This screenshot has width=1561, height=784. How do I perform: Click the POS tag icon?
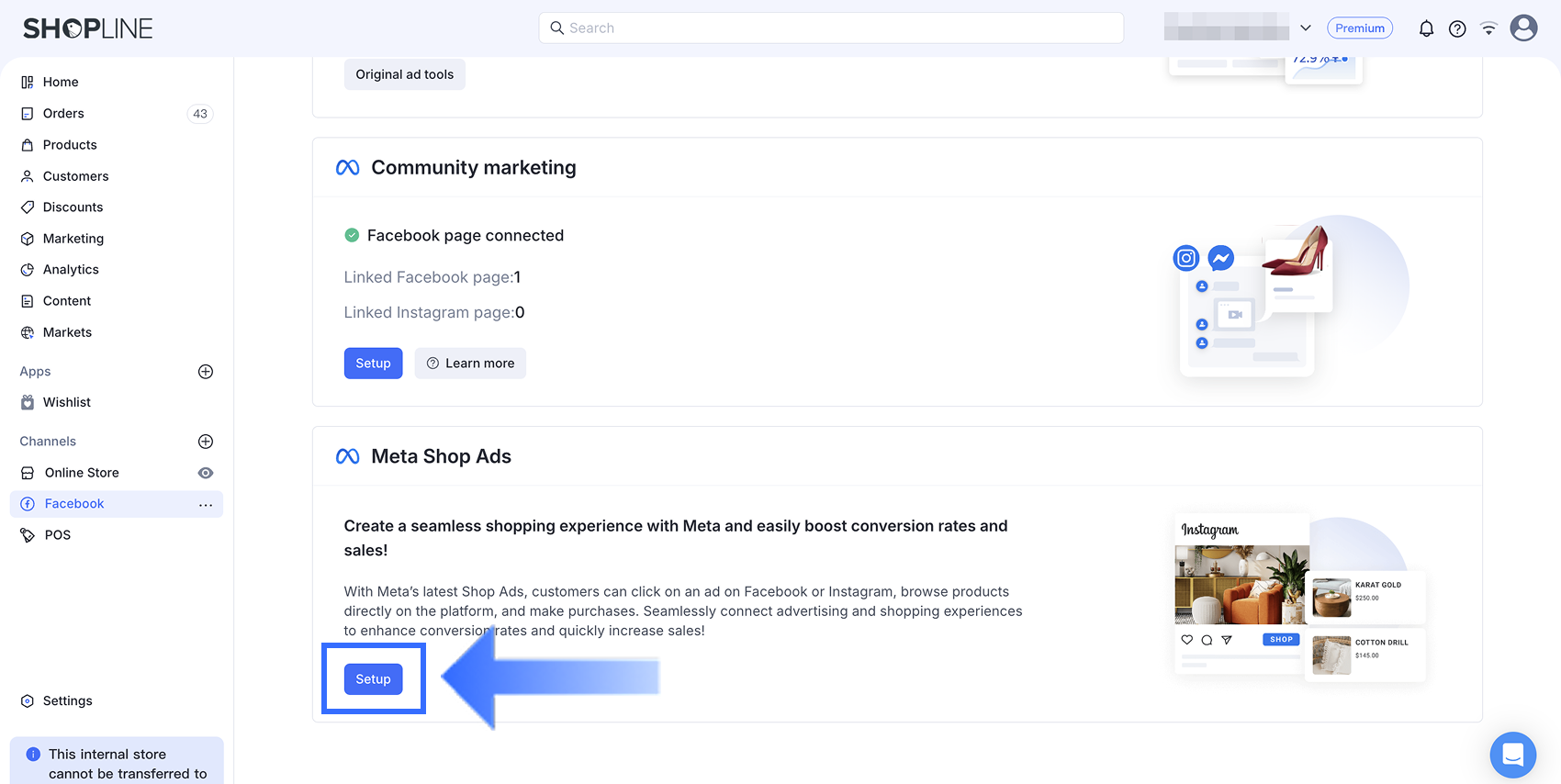pyautogui.click(x=28, y=535)
